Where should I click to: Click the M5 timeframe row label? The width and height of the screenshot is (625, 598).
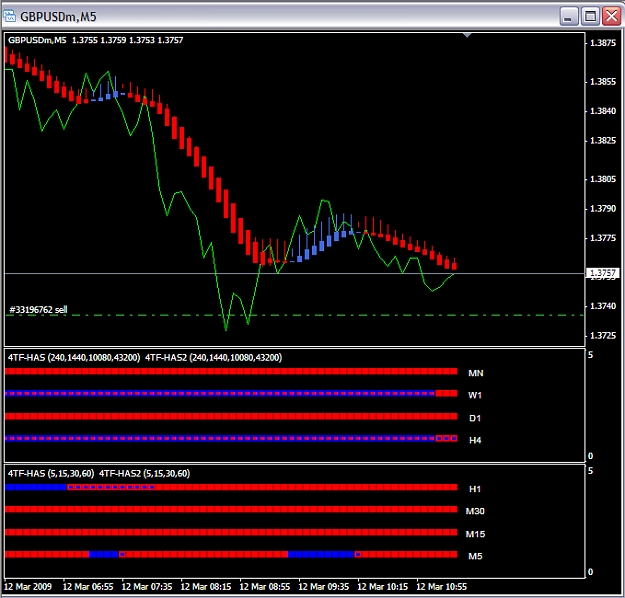[475, 556]
